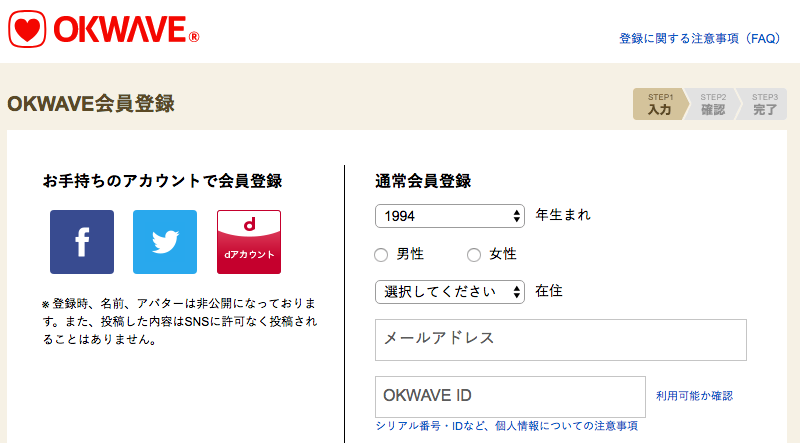Open the シリアル番号・IDなど個人情報 notice link

(507, 426)
